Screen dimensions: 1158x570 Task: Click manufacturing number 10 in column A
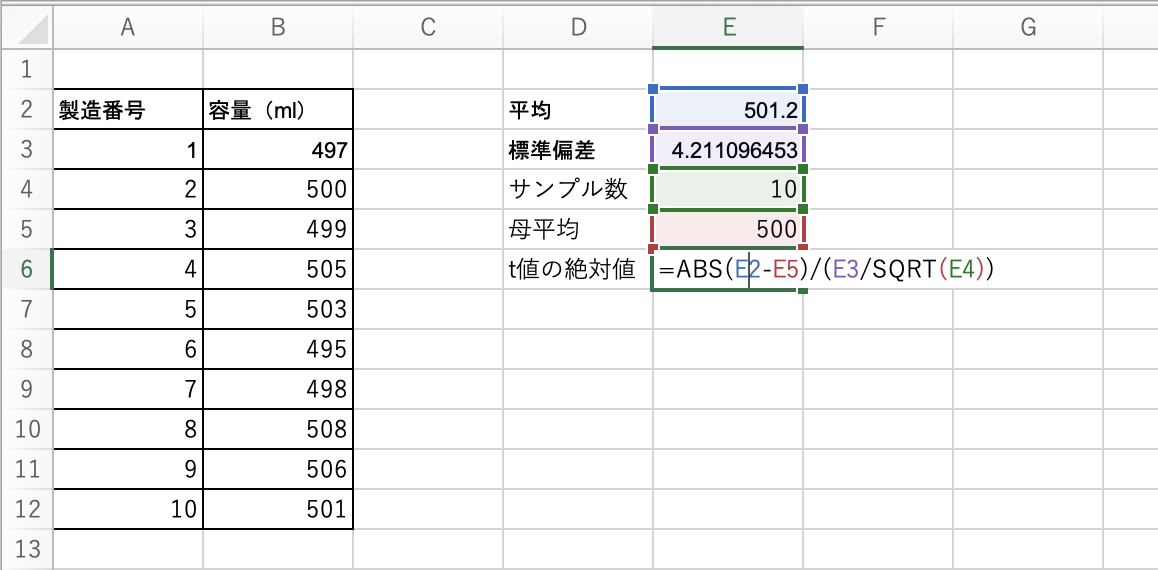128,509
